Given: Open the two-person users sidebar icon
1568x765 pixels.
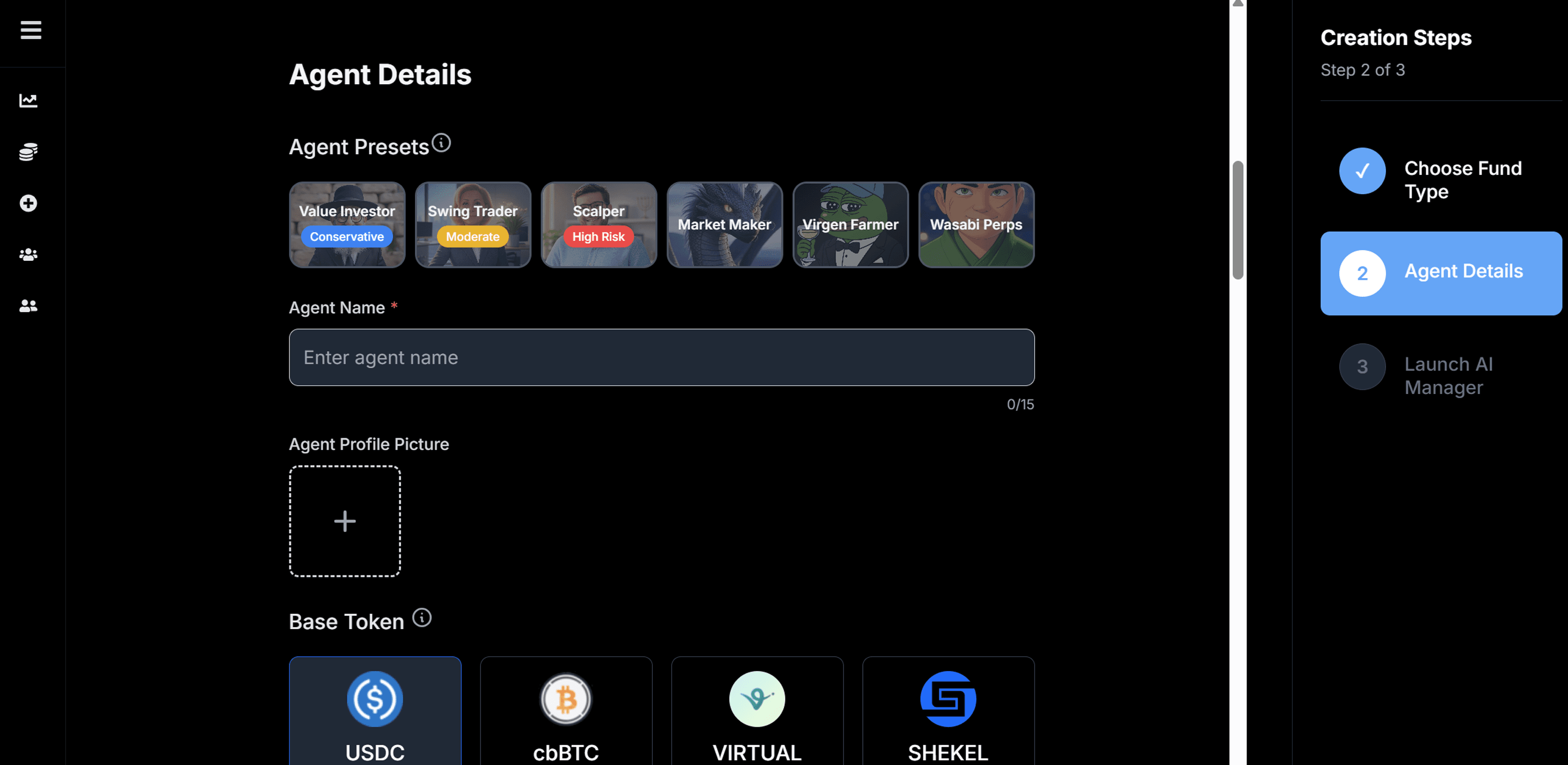Looking at the screenshot, I should click(x=28, y=305).
